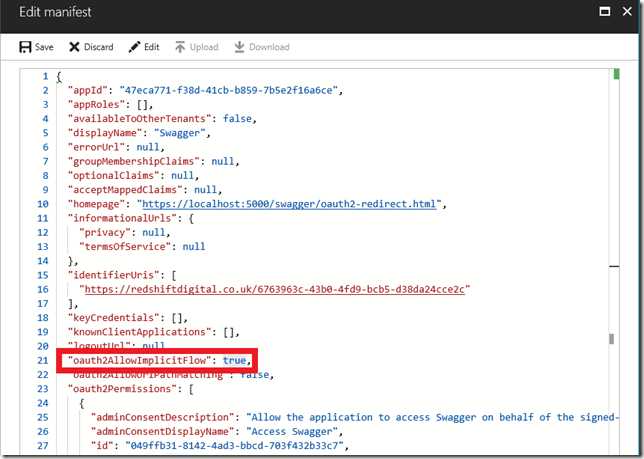This screenshot has width=644, height=459.
Task: Click the Download arrow icon
Action: click(239, 47)
